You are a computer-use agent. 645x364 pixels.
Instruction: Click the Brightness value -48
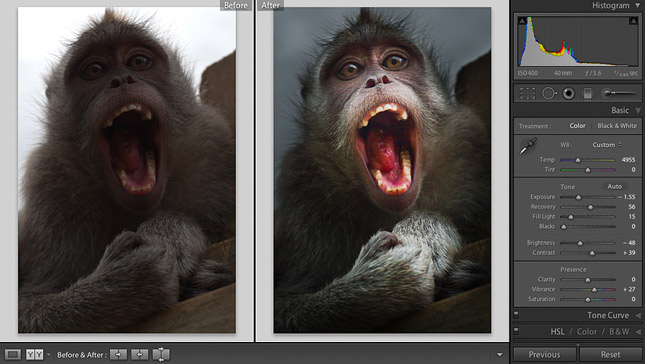tap(629, 243)
